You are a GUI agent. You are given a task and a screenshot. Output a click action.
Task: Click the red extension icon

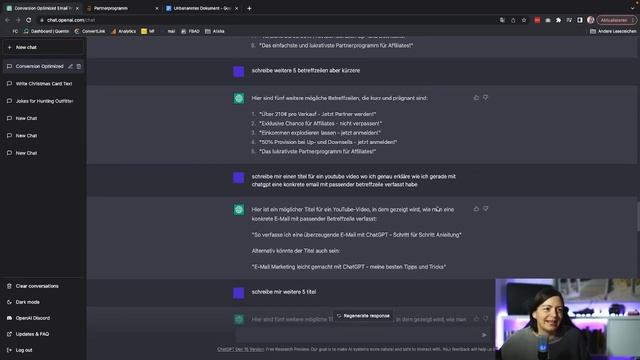tap(537, 20)
